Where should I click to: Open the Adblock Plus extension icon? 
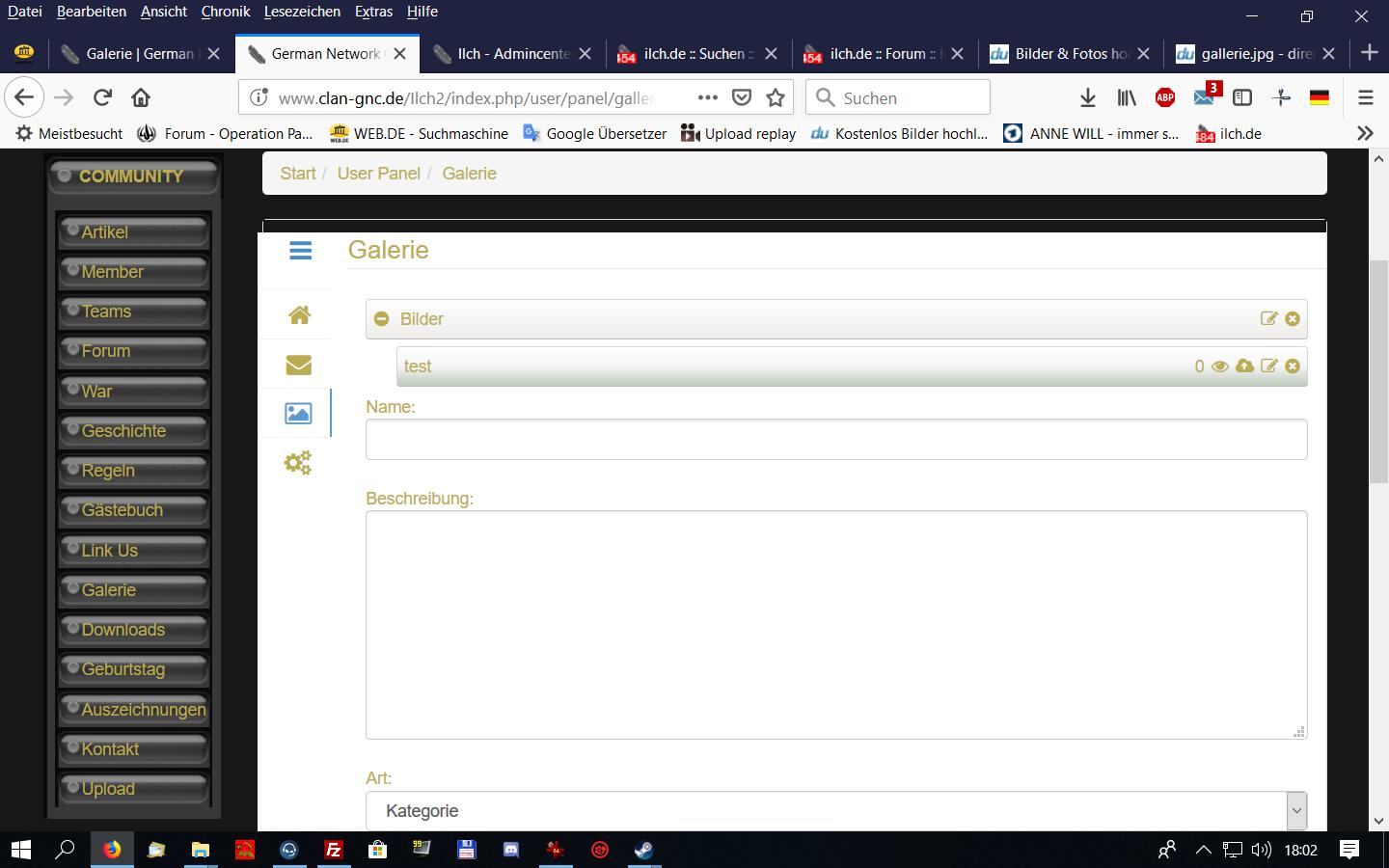1165,97
